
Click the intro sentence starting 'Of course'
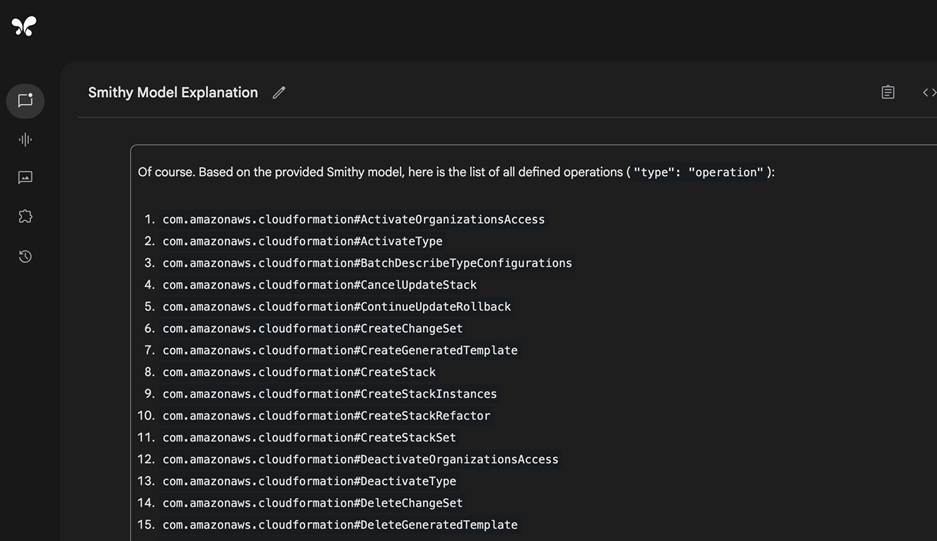pos(456,172)
